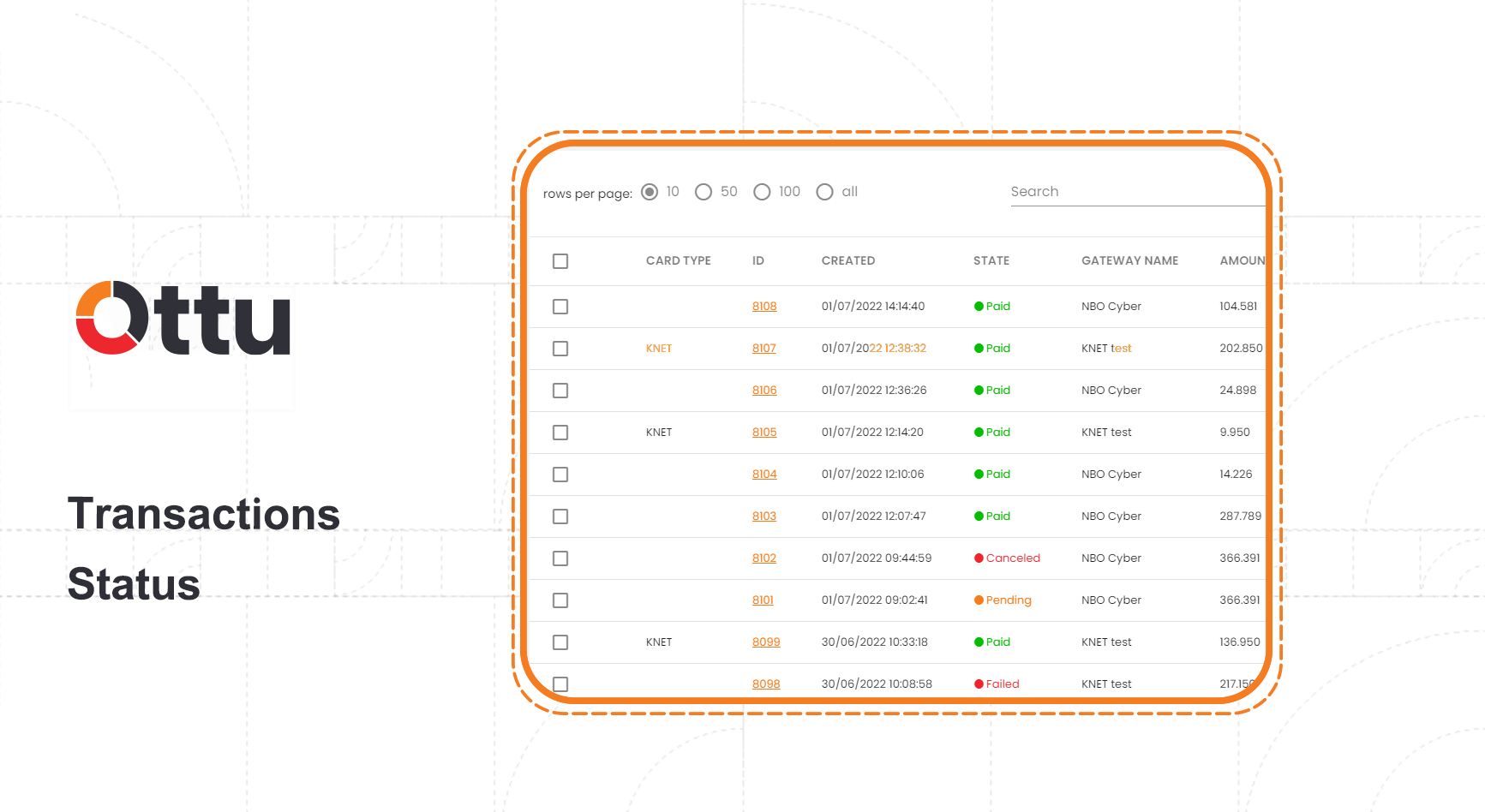The width and height of the screenshot is (1485, 812).
Task: Click the green Paid status dot for transaction 8108
Action: click(979, 306)
